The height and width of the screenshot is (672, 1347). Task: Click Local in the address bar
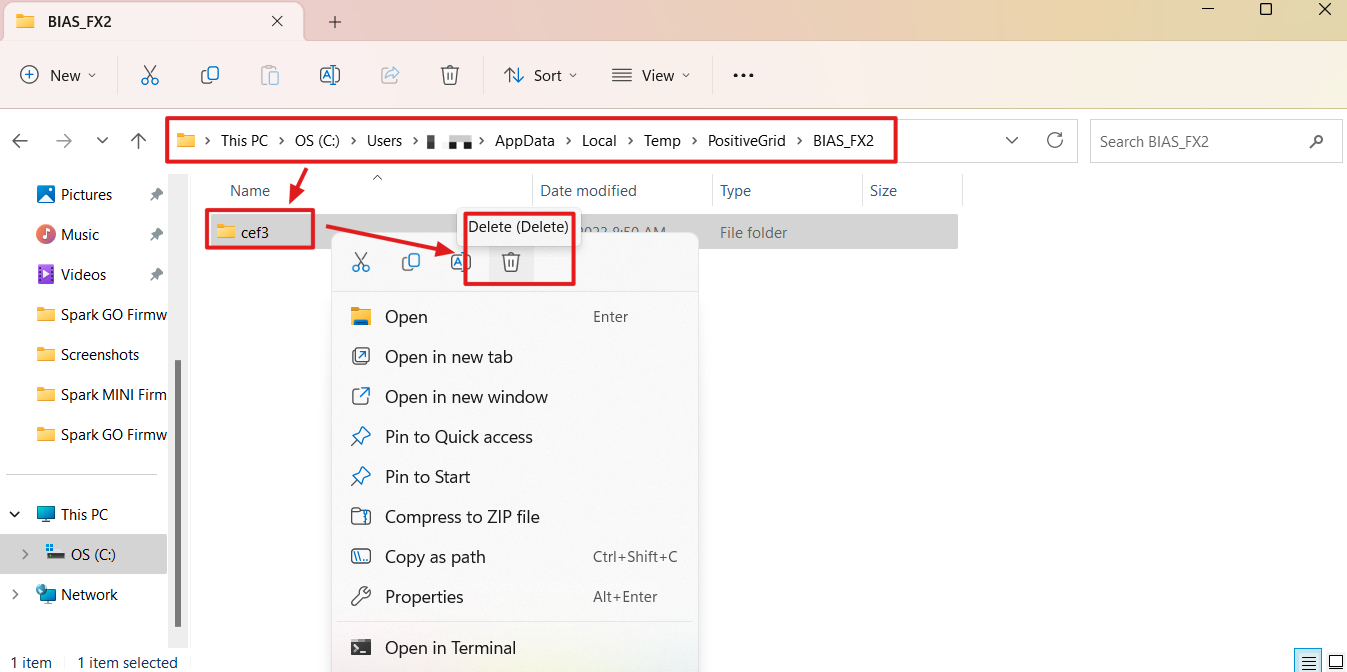[x=599, y=141]
